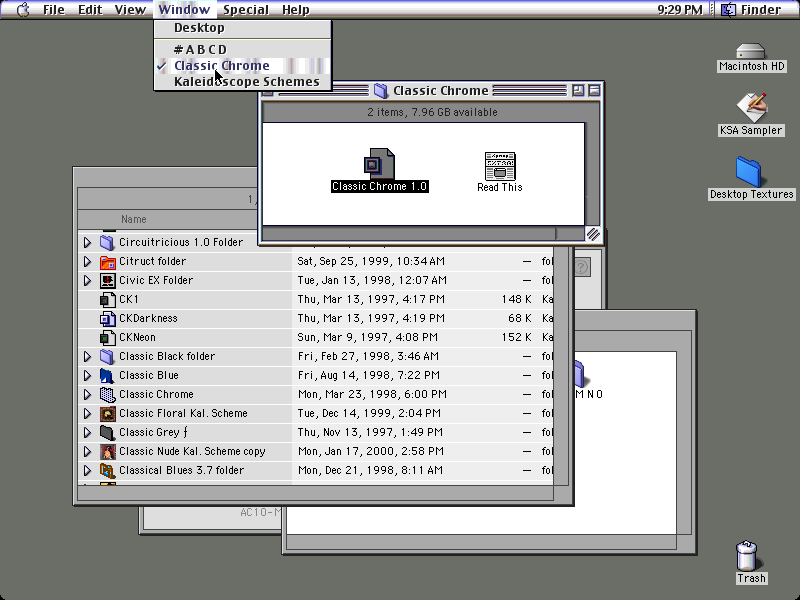Select the CK1 scheme file icon
This screenshot has width=800, height=600.
coord(107,299)
